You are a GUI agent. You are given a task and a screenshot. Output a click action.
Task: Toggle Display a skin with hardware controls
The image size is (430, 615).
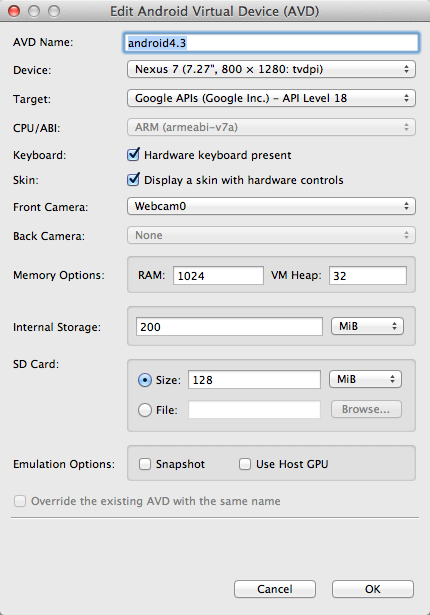coord(133,180)
